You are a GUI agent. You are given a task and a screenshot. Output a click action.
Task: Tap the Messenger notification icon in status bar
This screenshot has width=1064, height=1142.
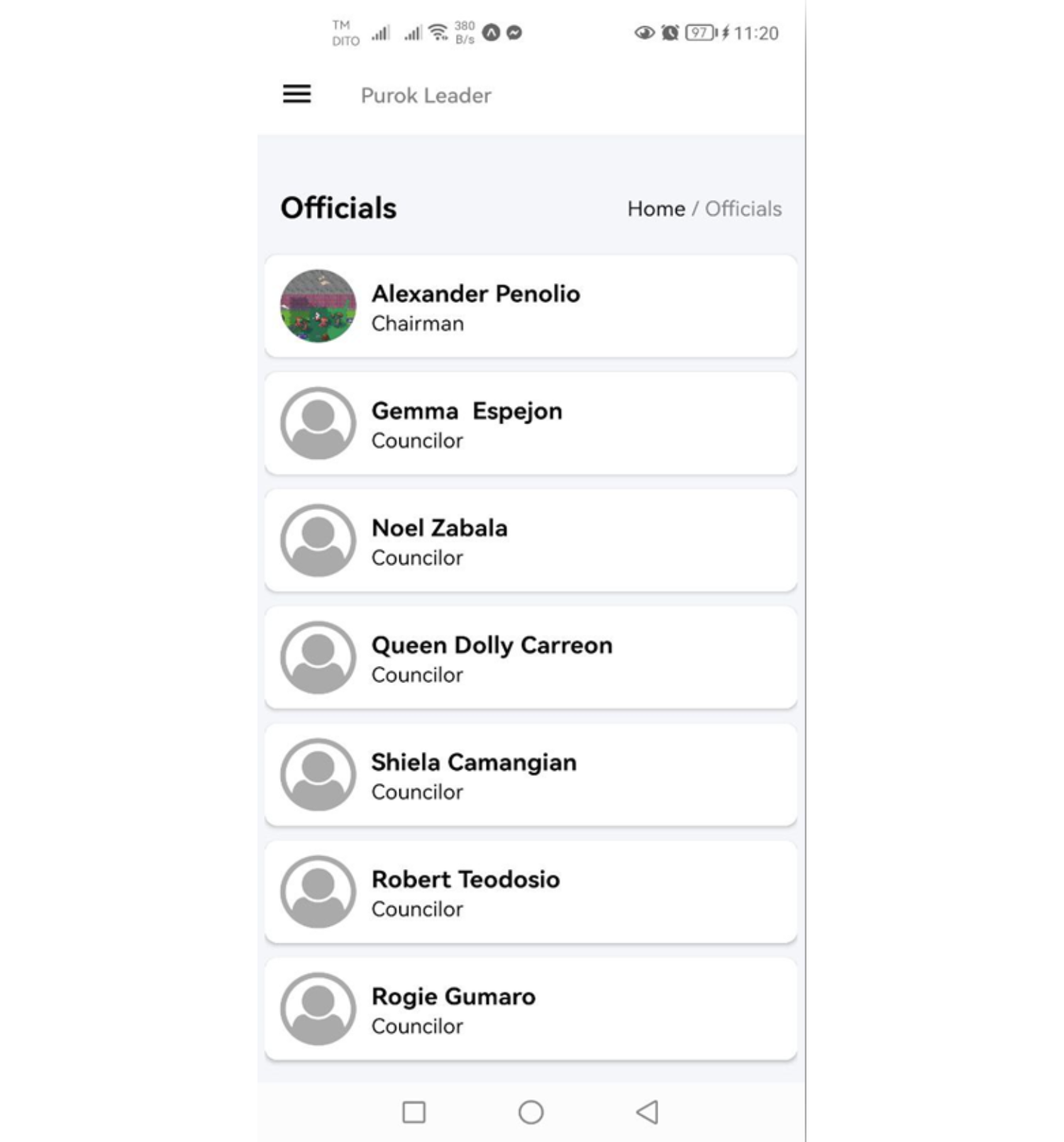(514, 33)
